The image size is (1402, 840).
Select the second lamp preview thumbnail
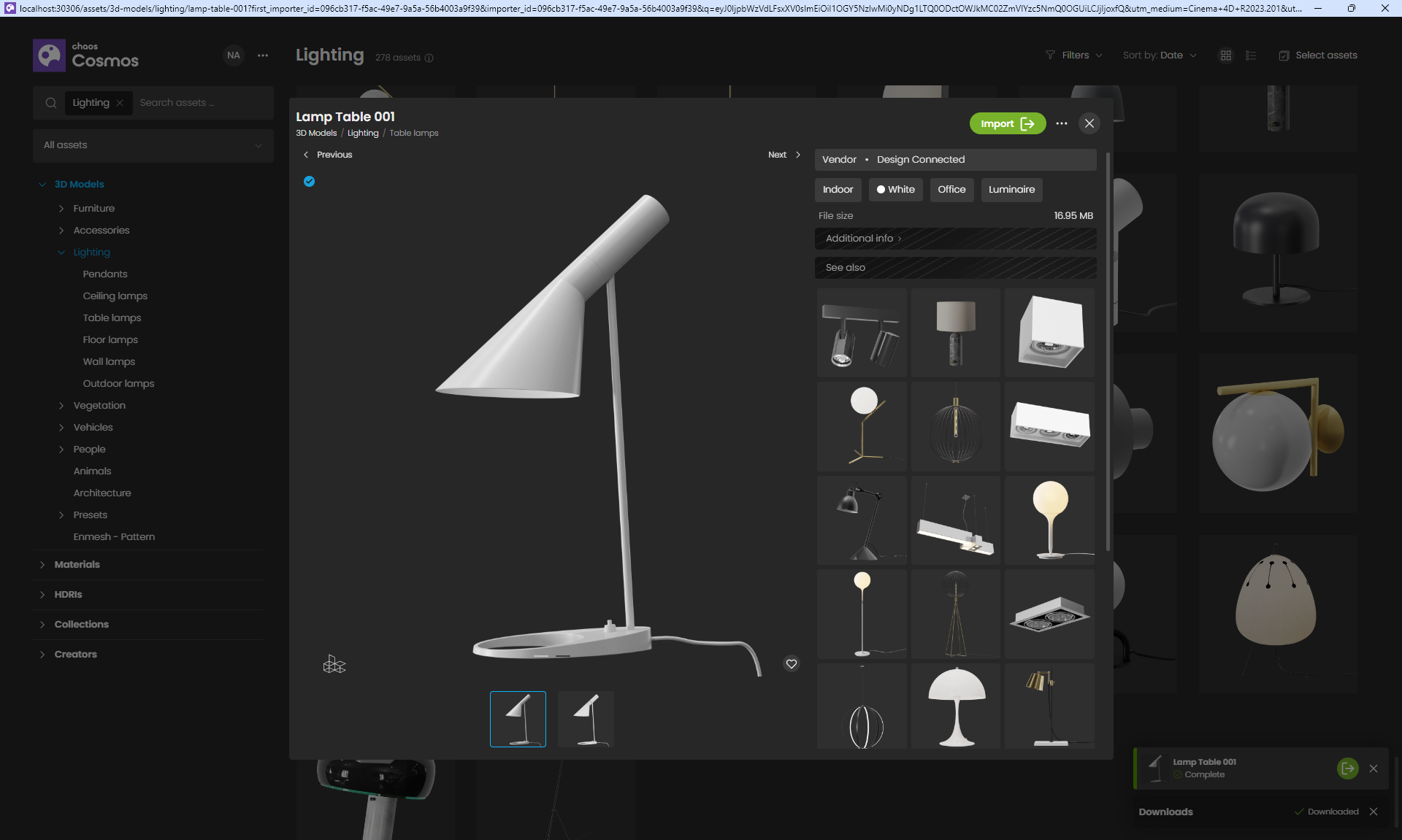click(586, 719)
